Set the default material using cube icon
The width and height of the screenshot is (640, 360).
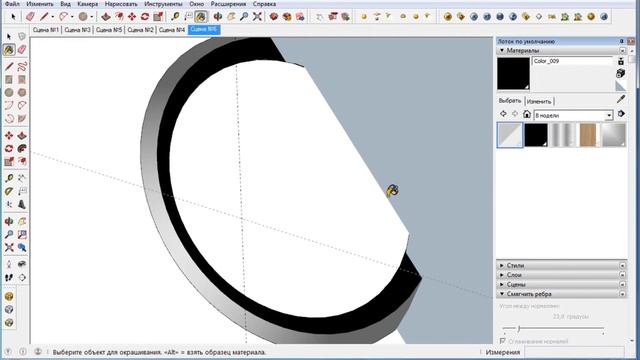621,73
